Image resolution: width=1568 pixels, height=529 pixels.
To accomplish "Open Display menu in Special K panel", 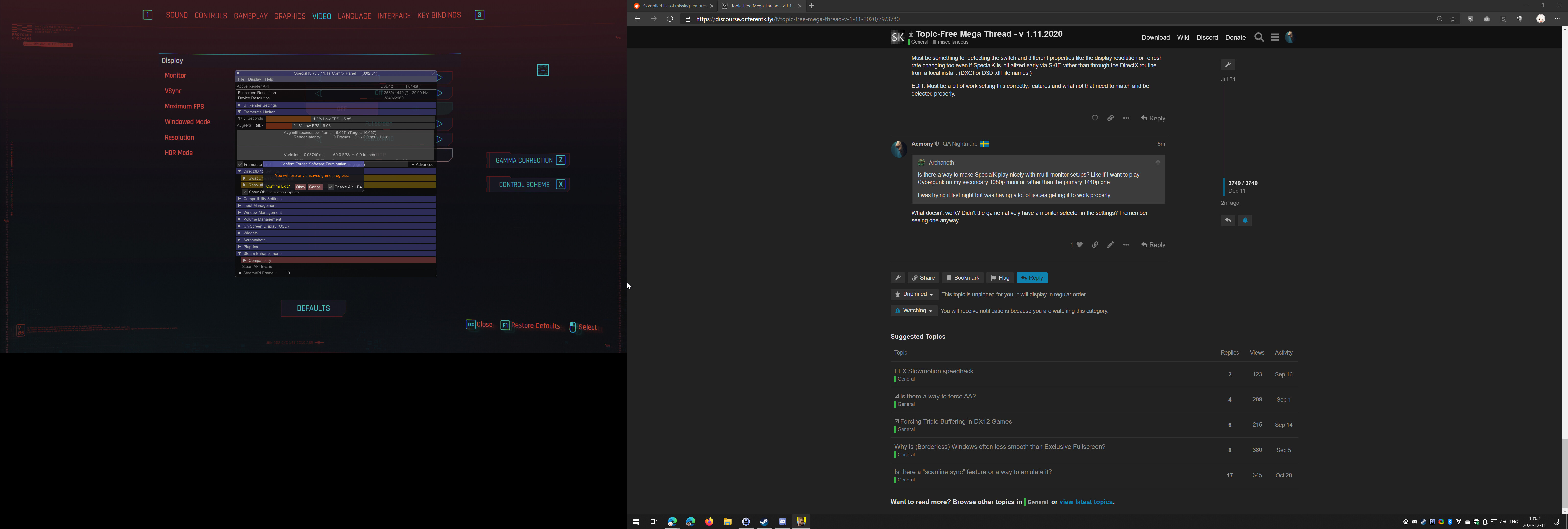I will [255, 79].
